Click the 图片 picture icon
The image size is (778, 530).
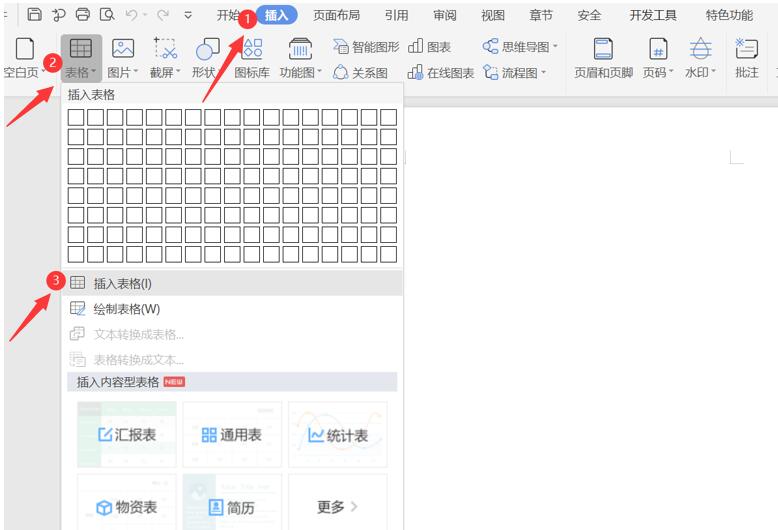[123, 49]
